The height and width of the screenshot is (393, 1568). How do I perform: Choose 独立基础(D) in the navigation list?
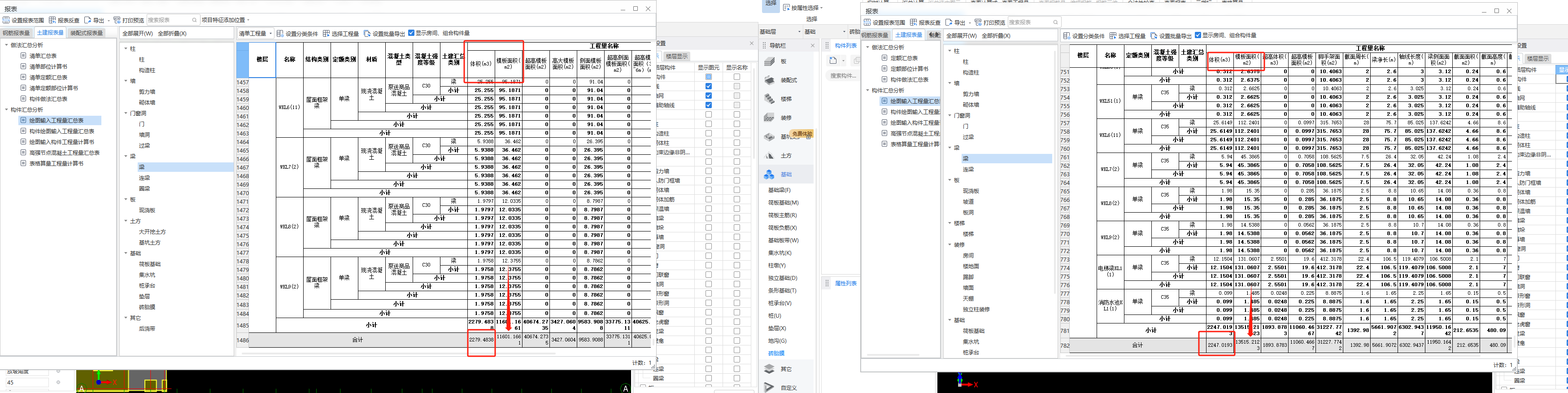[x=784, y=278]
